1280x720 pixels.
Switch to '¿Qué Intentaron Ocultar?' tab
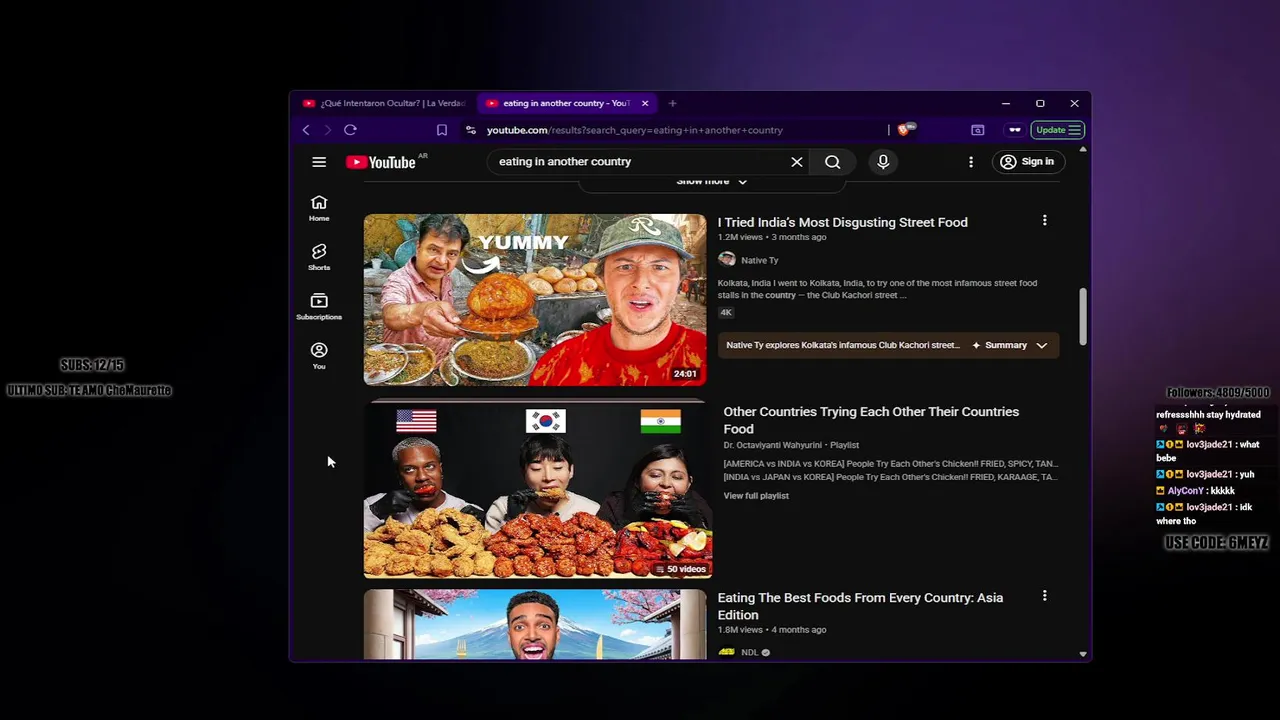[x=384, y=103]
